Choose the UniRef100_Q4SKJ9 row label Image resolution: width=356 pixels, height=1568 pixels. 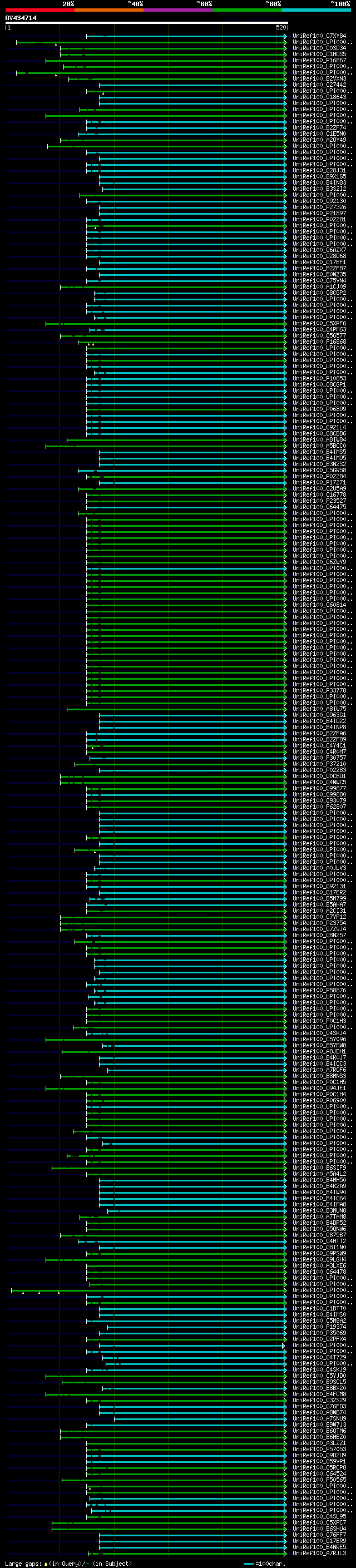pyautogui.click(x=319, y=1369)
